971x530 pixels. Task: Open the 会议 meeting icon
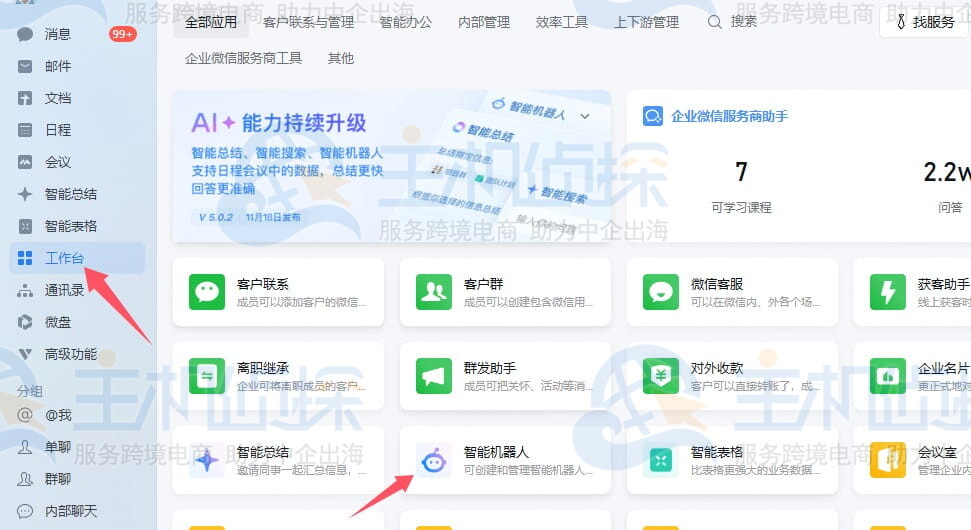tap(25, 162)
